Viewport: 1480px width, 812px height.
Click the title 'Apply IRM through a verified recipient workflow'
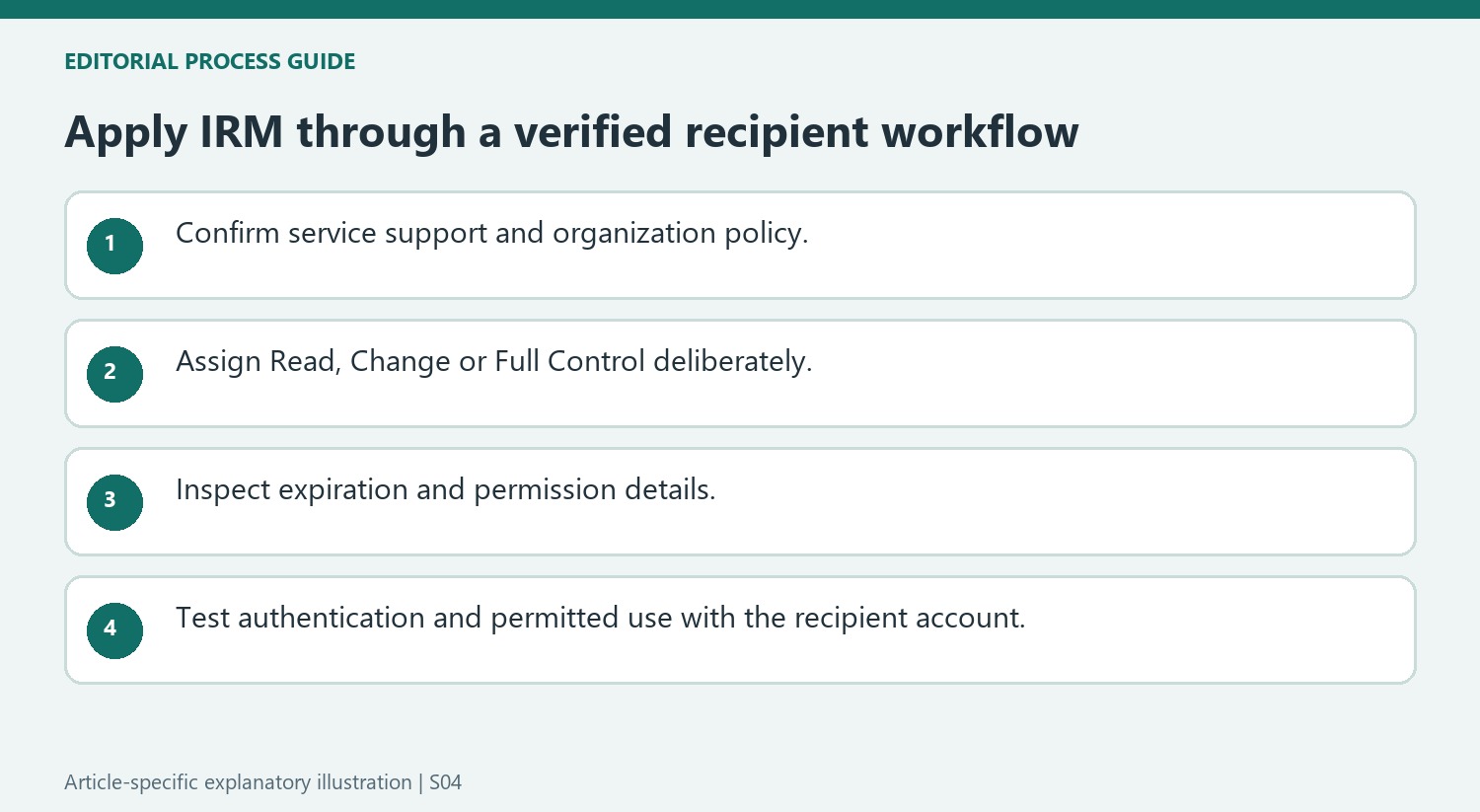click(x=571, y=132)
